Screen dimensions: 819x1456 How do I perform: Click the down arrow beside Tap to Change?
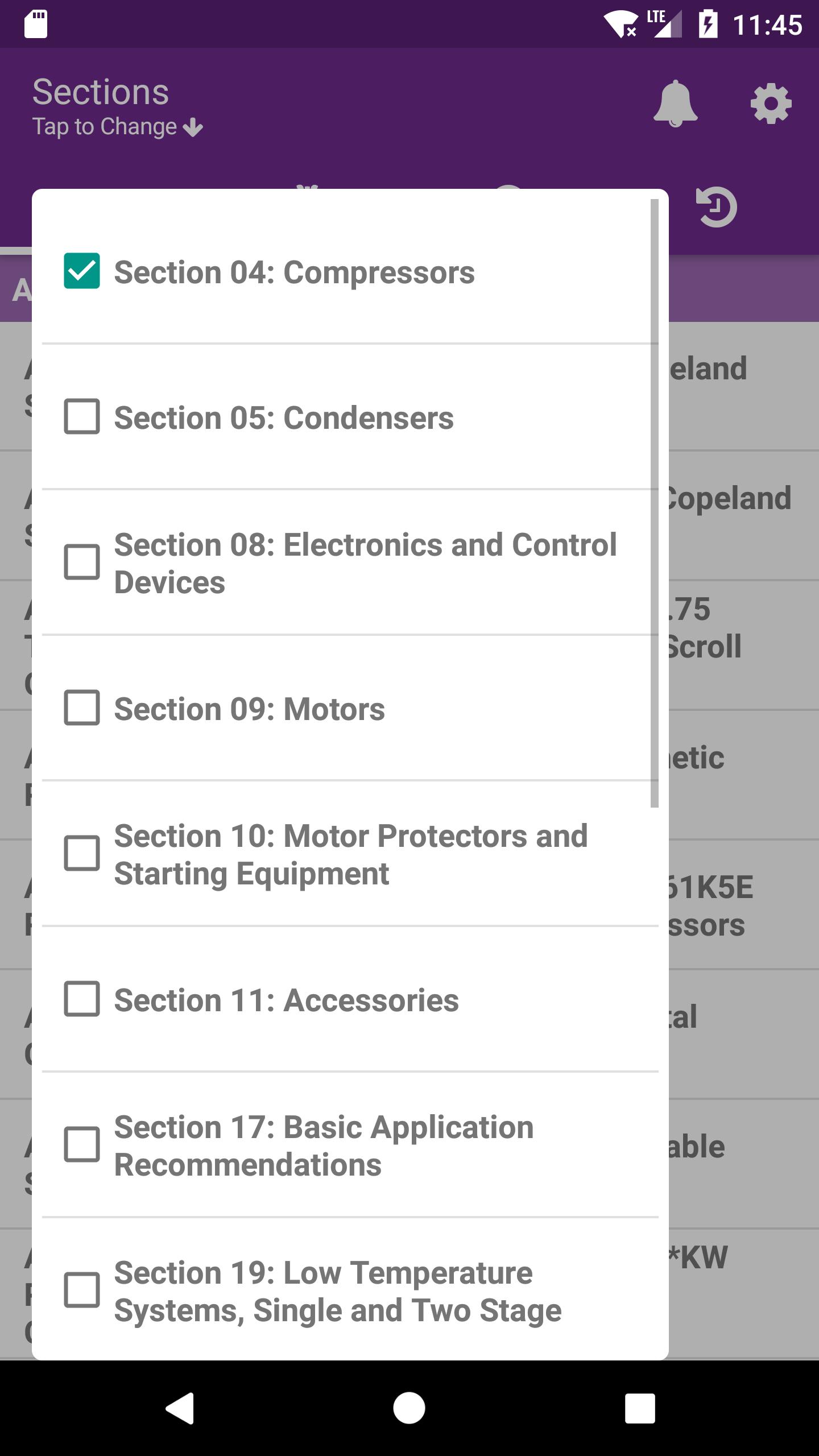pyautogui.click(x=193, y=127)
